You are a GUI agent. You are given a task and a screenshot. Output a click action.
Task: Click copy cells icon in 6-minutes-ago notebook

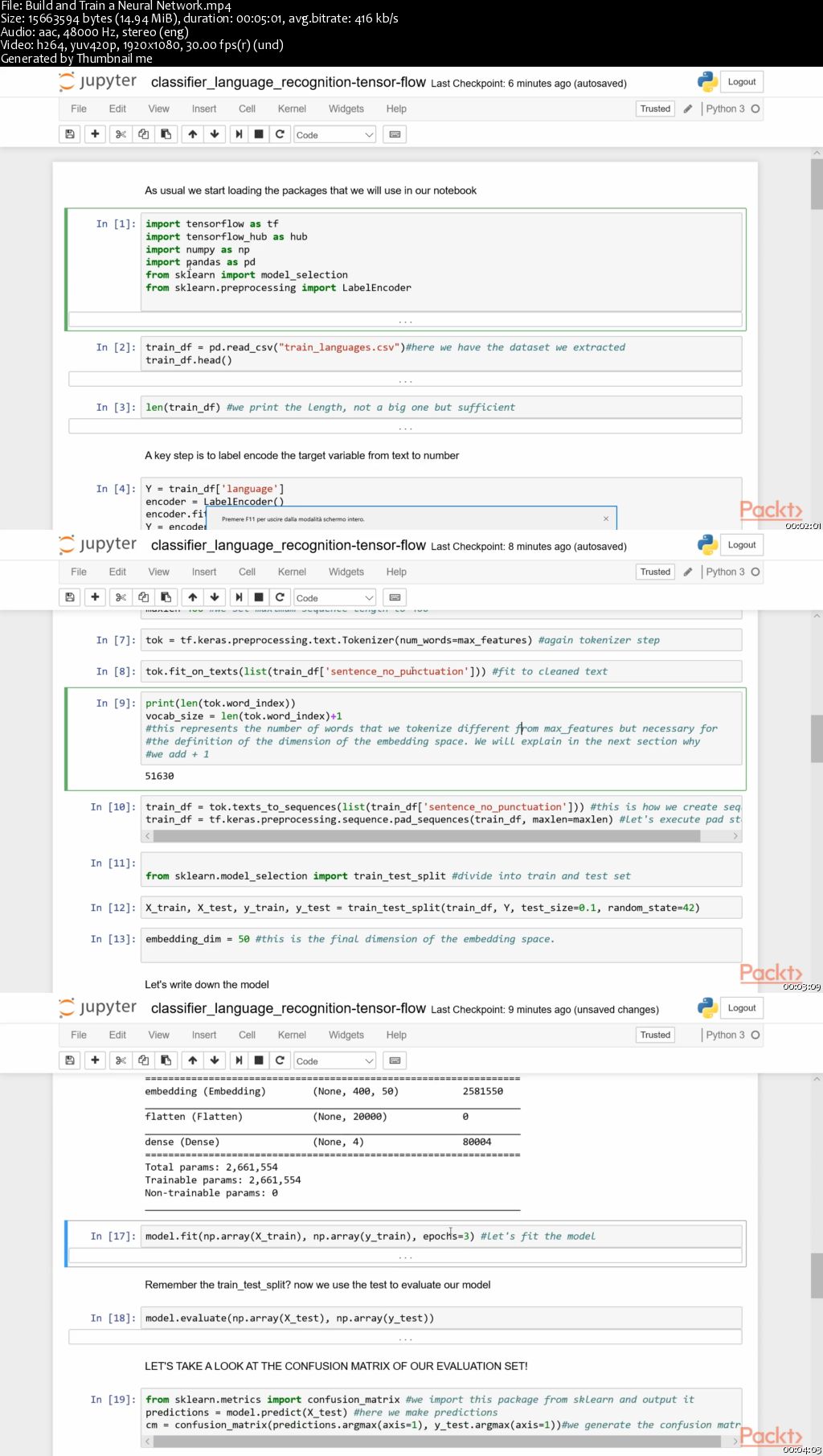tap(143, 134)
